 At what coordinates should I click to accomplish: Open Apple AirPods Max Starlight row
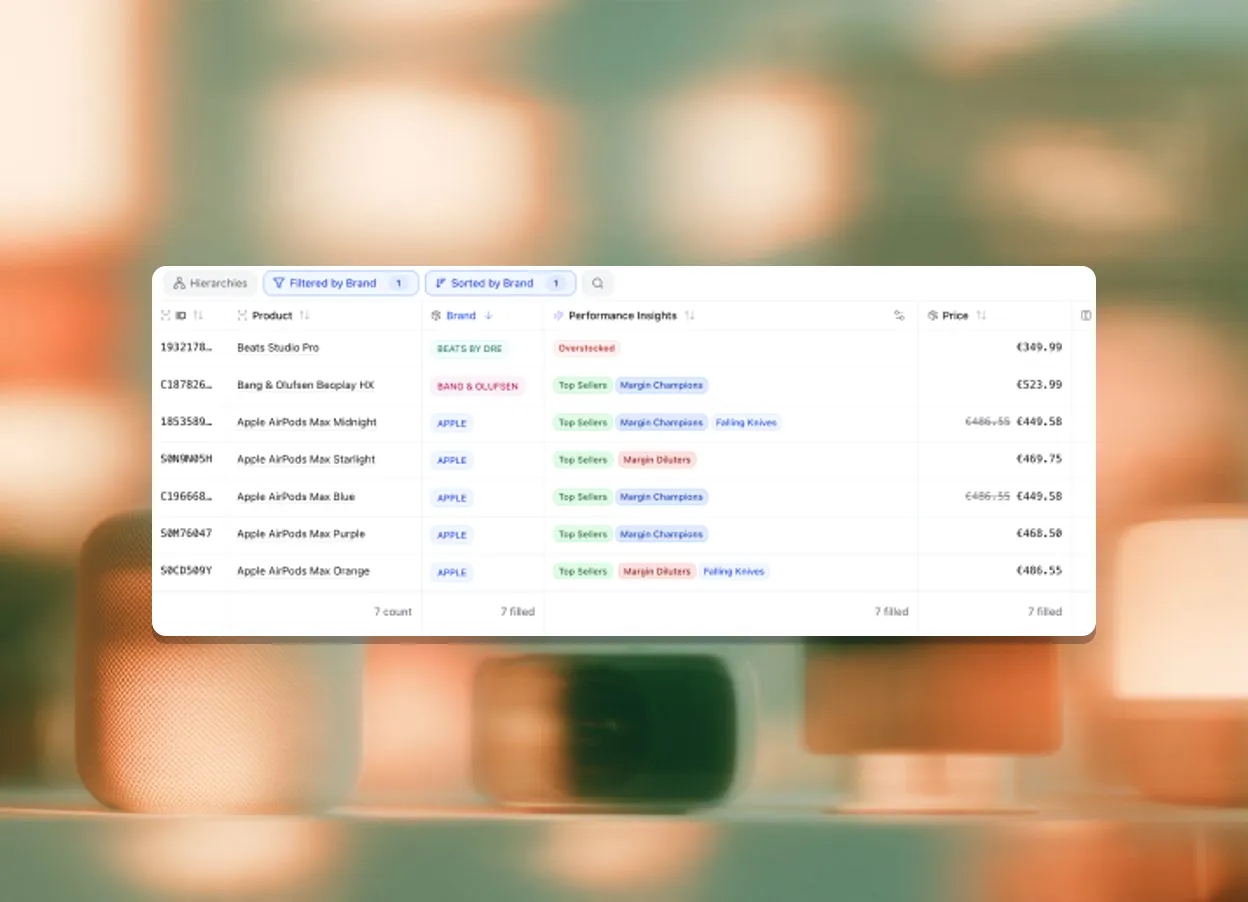point(306,459)
